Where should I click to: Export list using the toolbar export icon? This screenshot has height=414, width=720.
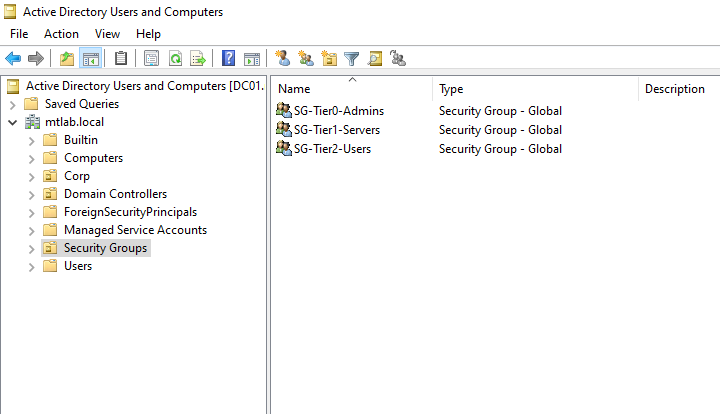pyautogui.click(x=198, y=59)
